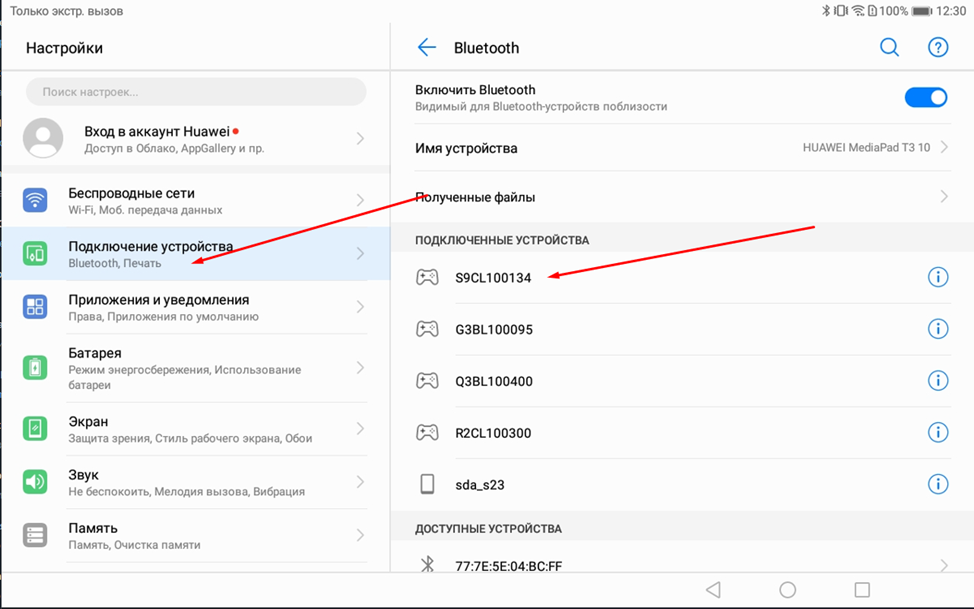
Task: Select device R2CL100300
Action: click(x=682, y=433)
